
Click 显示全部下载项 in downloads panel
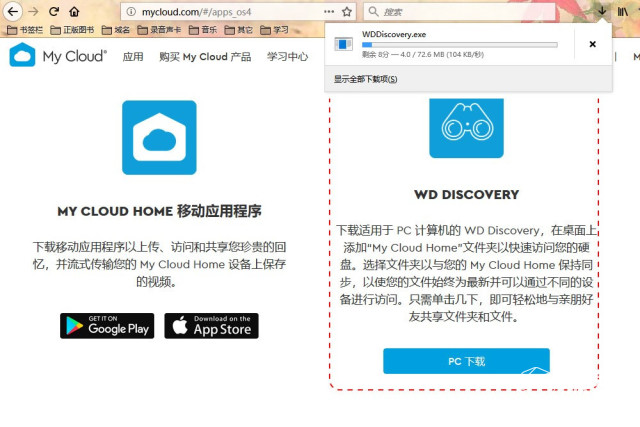pyautogui.click(x=365, y=79)
